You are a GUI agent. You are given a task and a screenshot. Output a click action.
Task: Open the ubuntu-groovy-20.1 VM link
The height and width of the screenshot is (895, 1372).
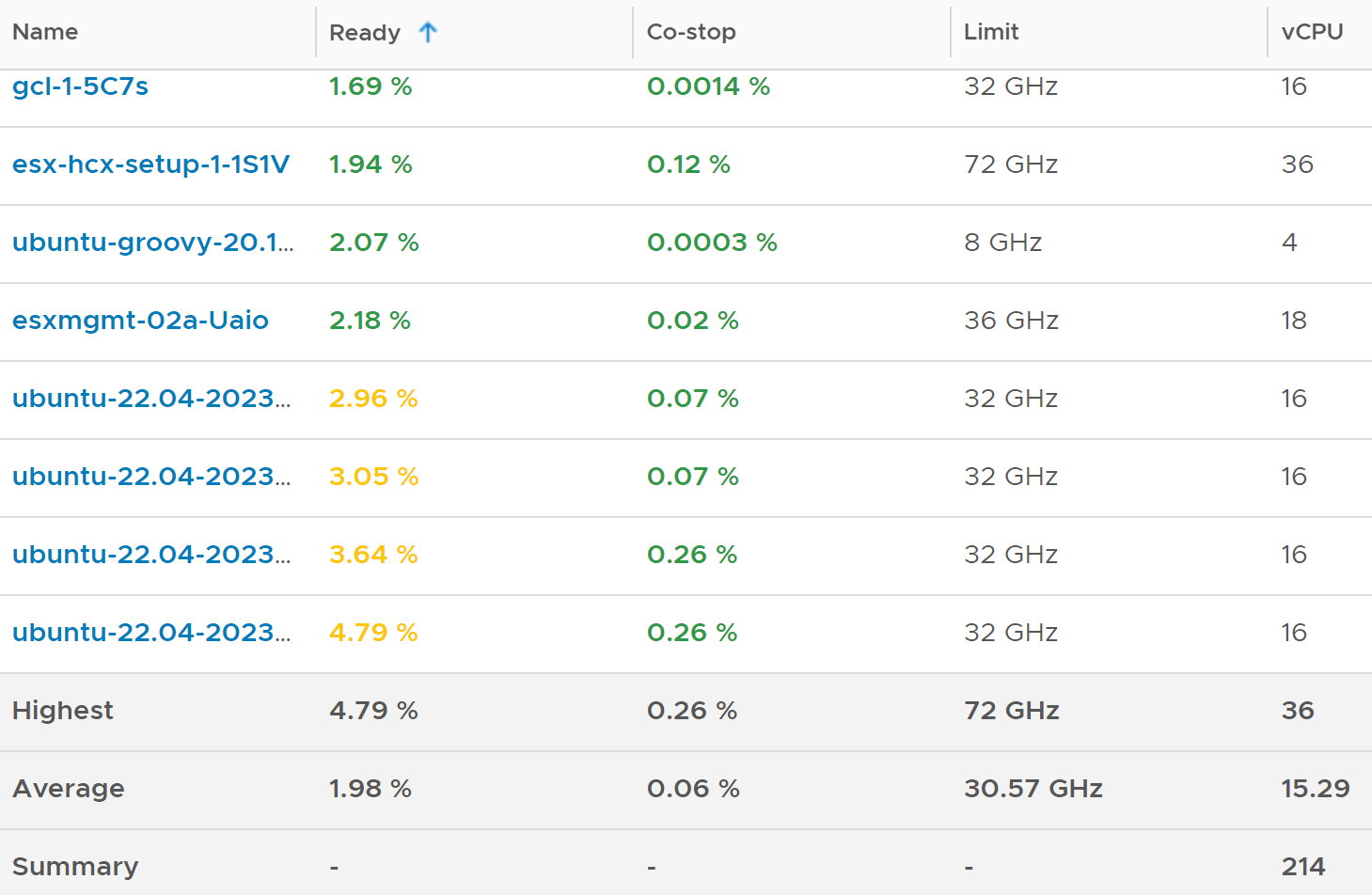(x=152, y=243)
